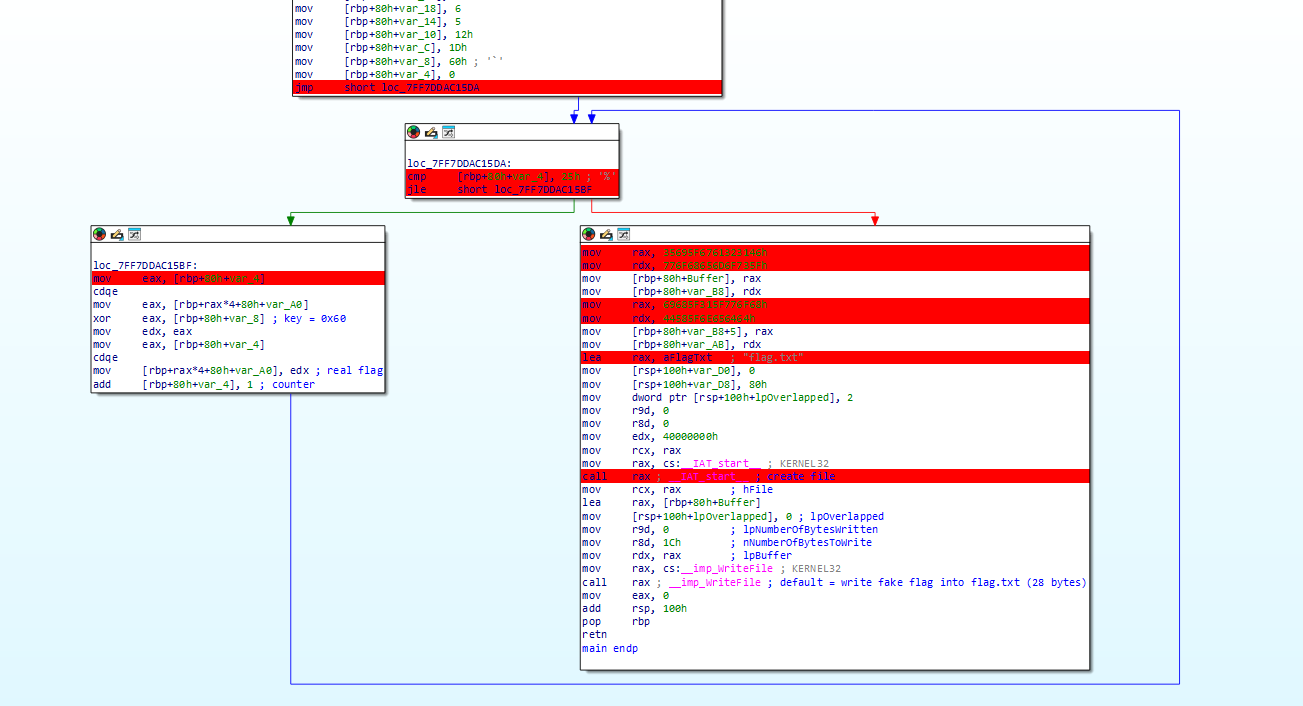Viewport: 1303px width, 706px height.
Task: Click the highlighted mov rax, 69685F315F776F68h line
Action: point(835,304)
